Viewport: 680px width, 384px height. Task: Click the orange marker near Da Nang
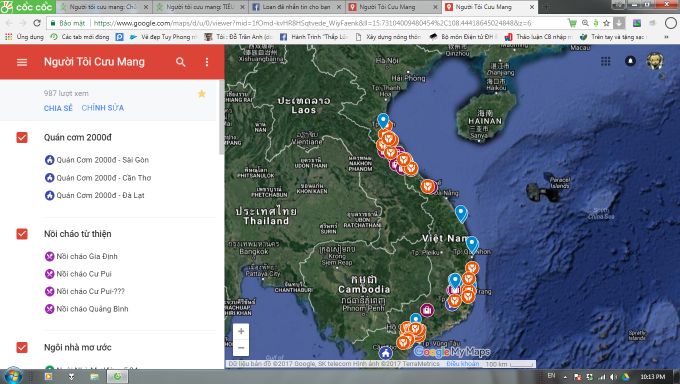click(x=428, y=187)
